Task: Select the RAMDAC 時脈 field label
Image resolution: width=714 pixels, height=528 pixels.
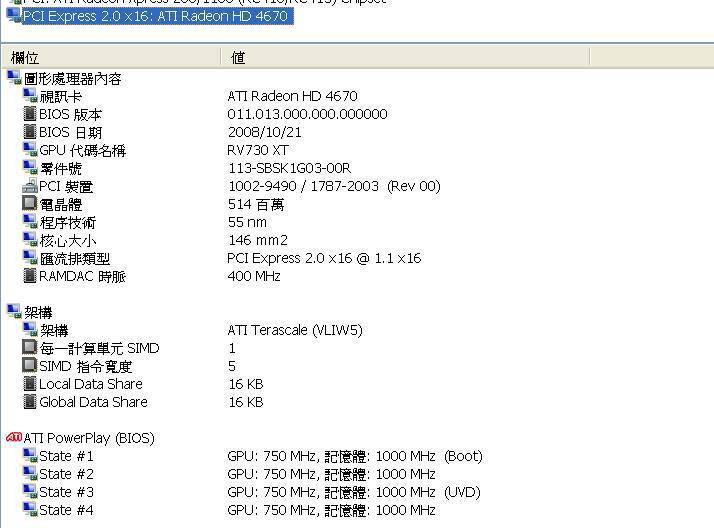Action: 82,276
